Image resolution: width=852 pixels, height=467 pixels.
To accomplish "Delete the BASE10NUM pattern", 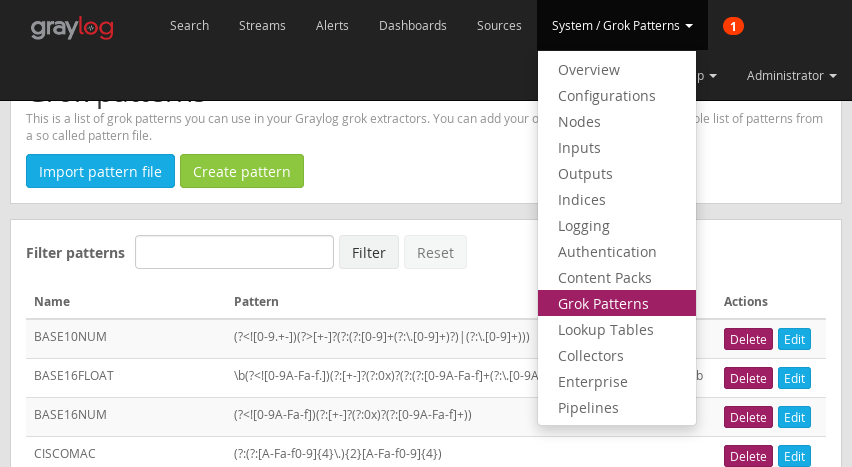I will tap(747, 339).
